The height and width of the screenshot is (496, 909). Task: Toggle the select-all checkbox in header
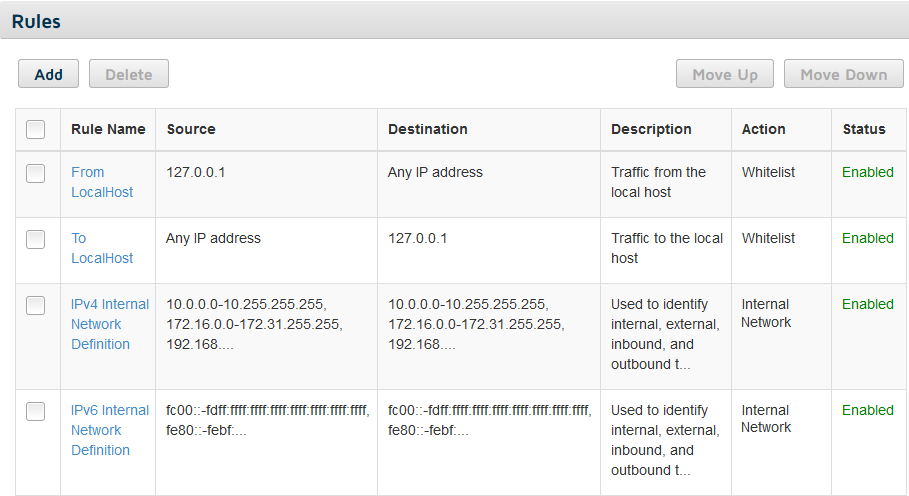[x=35, y=129]
